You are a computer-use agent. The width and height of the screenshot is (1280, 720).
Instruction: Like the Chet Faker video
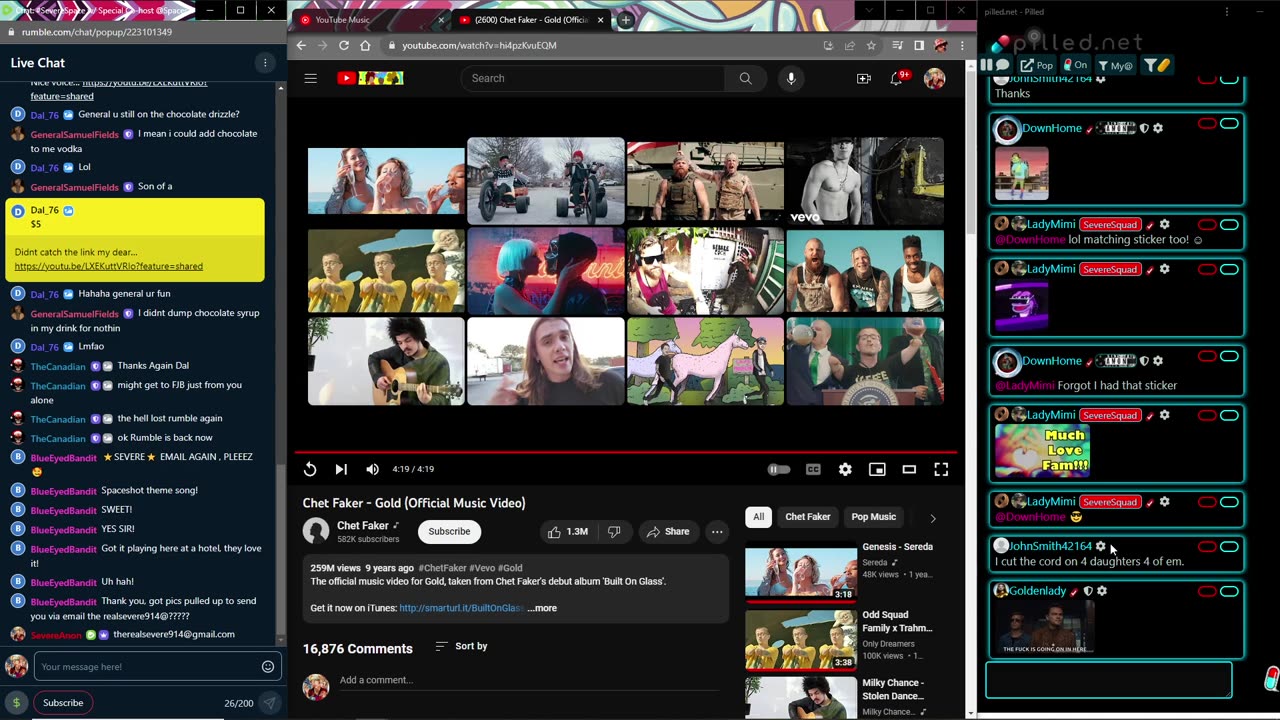coord(567,532)
